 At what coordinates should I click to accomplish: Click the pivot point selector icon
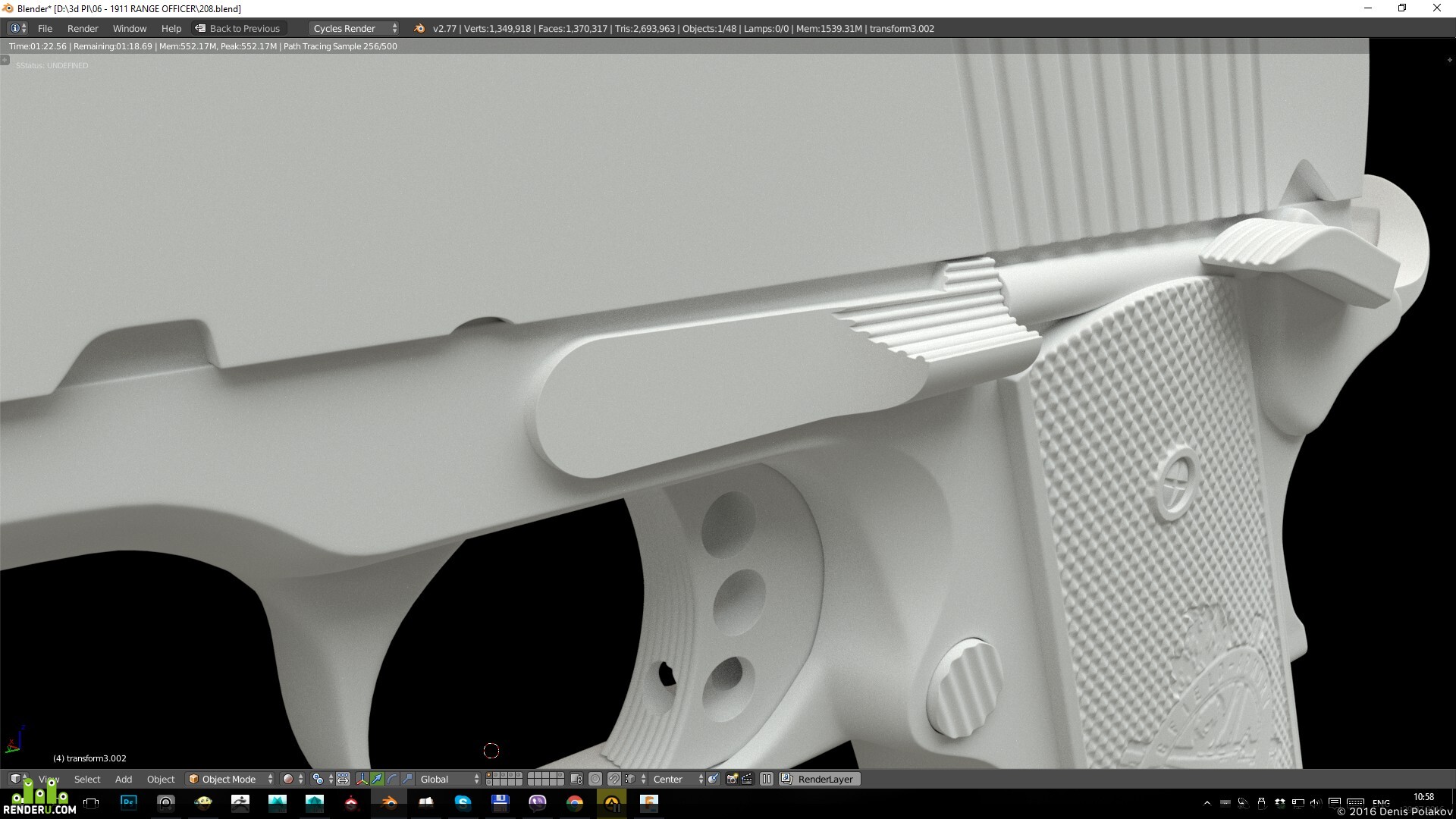pos(318,779)
